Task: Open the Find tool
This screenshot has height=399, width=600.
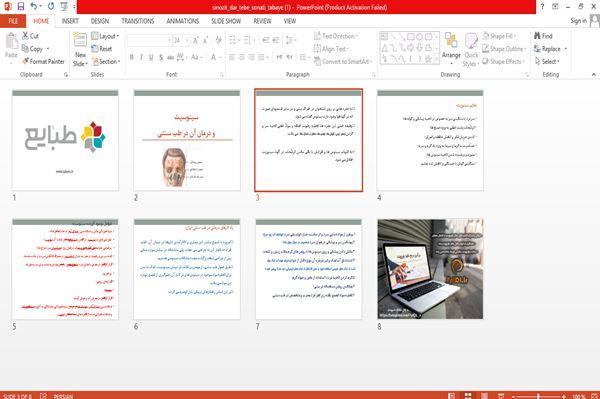Action: coord(543,36)
